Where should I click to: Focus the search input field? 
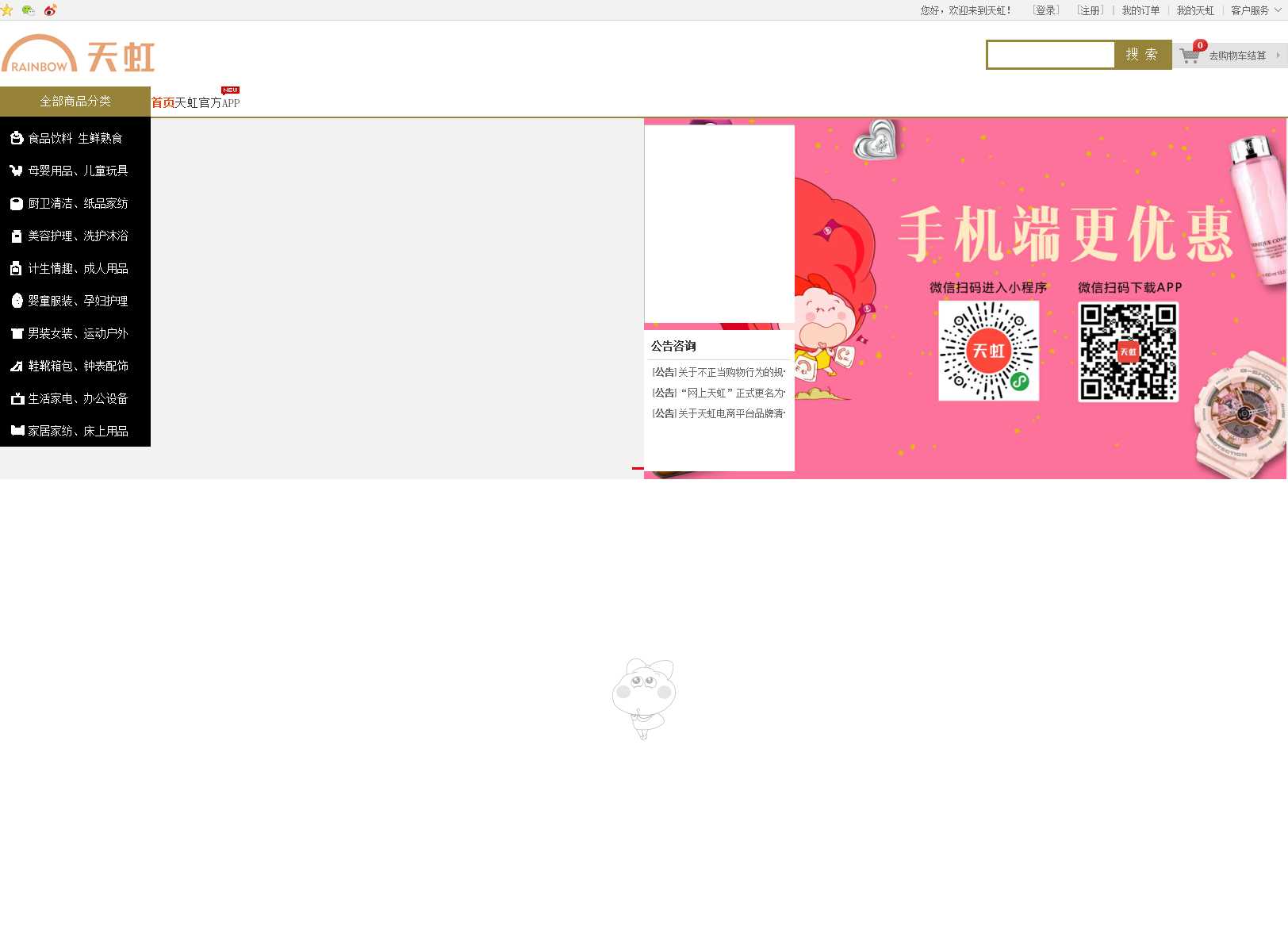(x=1051, y=55)
